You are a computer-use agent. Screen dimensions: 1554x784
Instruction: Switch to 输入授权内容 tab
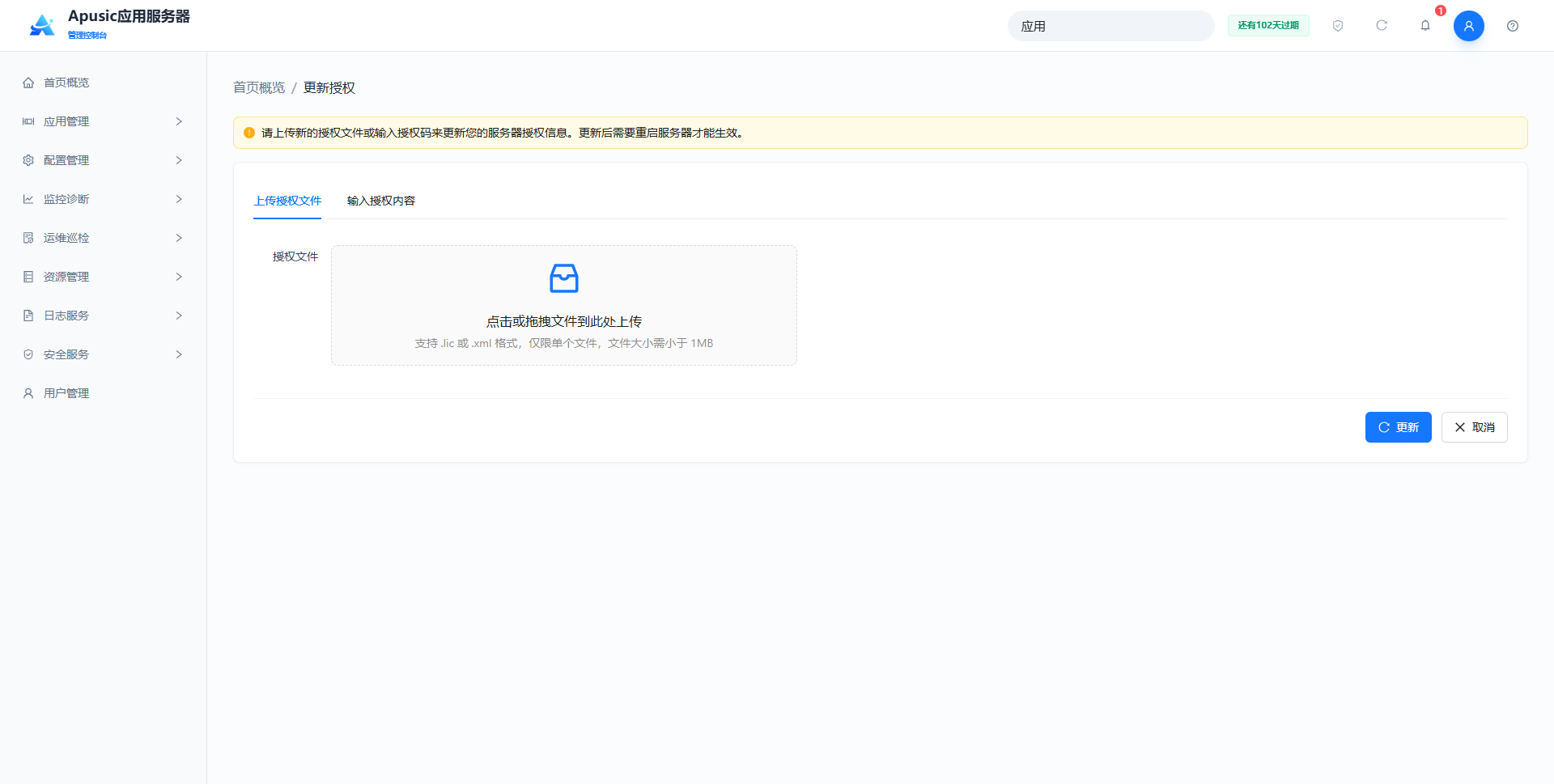click(381, 201)
